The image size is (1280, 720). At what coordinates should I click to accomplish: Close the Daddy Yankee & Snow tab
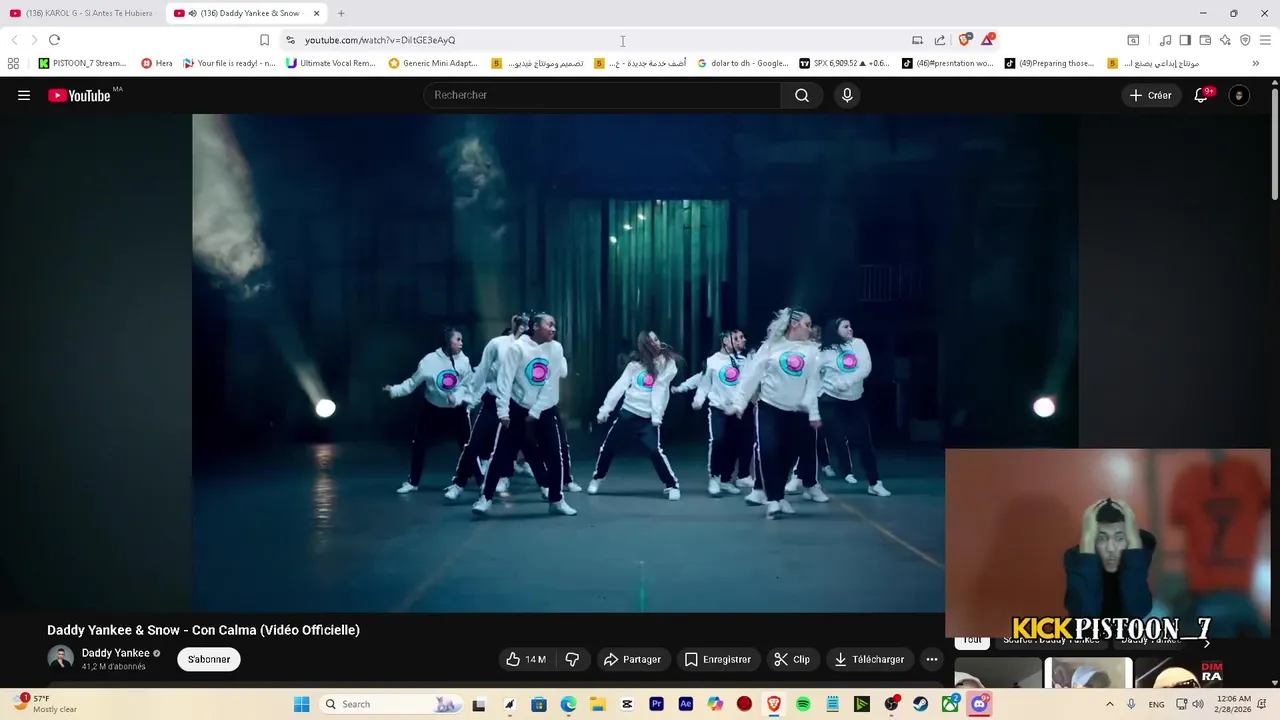(x=317, y=13)
